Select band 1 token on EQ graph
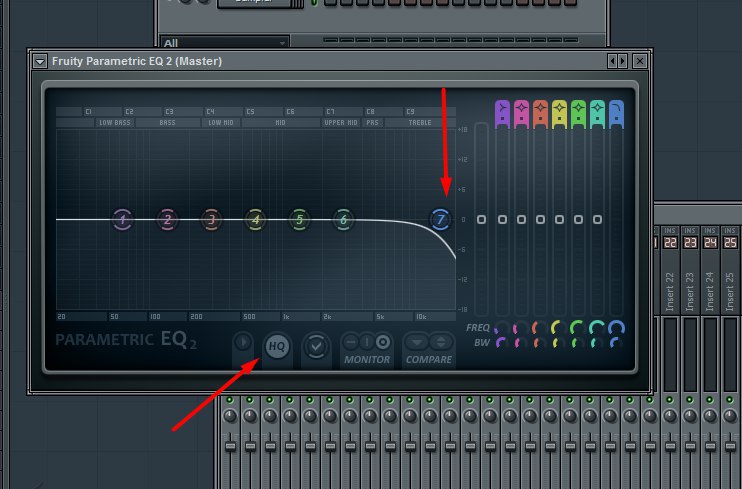Screen dimensions: 742x489 pyautogui.click(x=123, y=220)
